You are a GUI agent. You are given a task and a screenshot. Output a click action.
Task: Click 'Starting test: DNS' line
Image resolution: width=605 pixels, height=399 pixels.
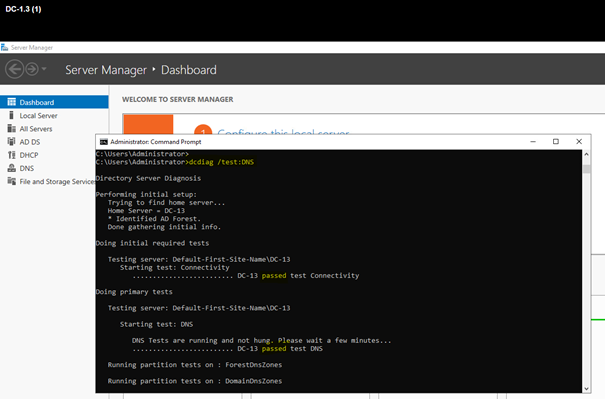coord(156,324)
